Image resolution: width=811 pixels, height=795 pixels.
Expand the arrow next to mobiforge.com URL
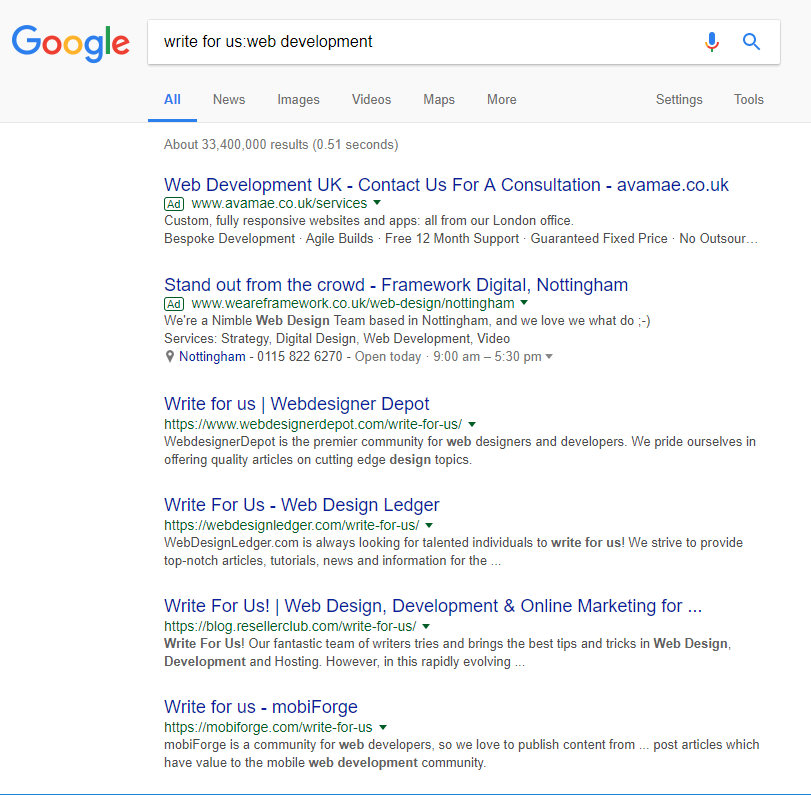[383, 727]
